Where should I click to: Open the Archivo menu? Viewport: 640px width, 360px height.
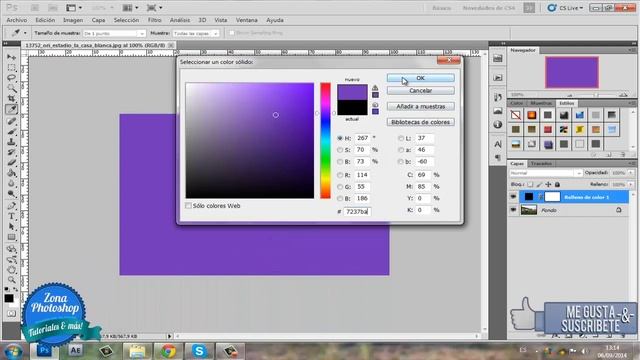coord(17,20)
